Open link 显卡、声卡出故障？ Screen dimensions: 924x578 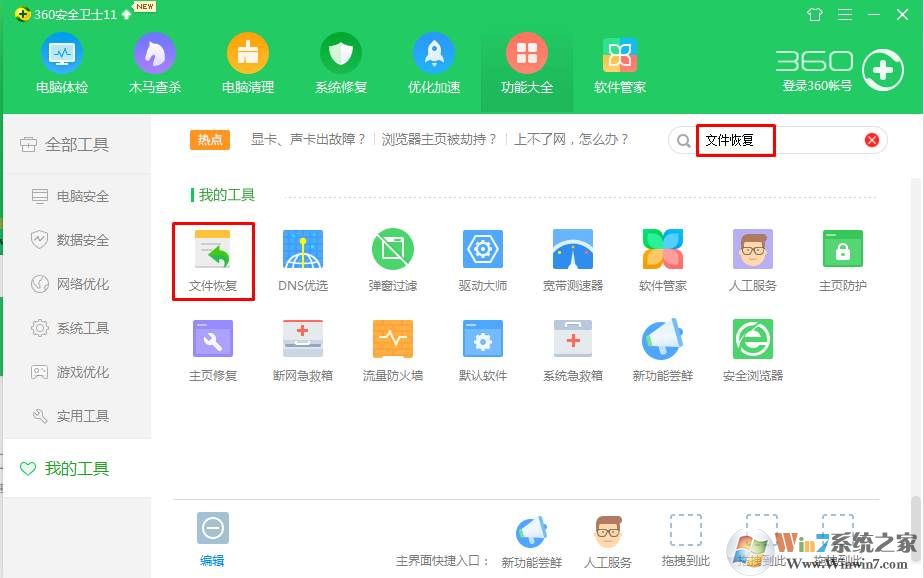point(309,140)
